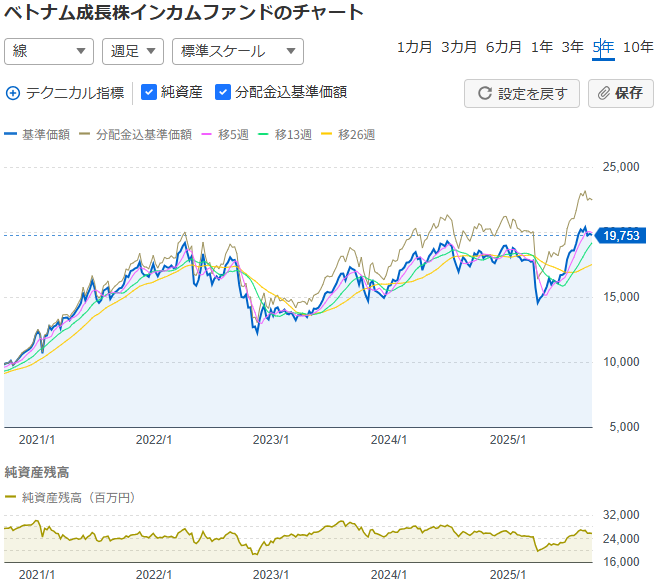Screen dimensions: 657x586
Task: Expand the 週足 interval dropdown
Action: click(133, 51)
